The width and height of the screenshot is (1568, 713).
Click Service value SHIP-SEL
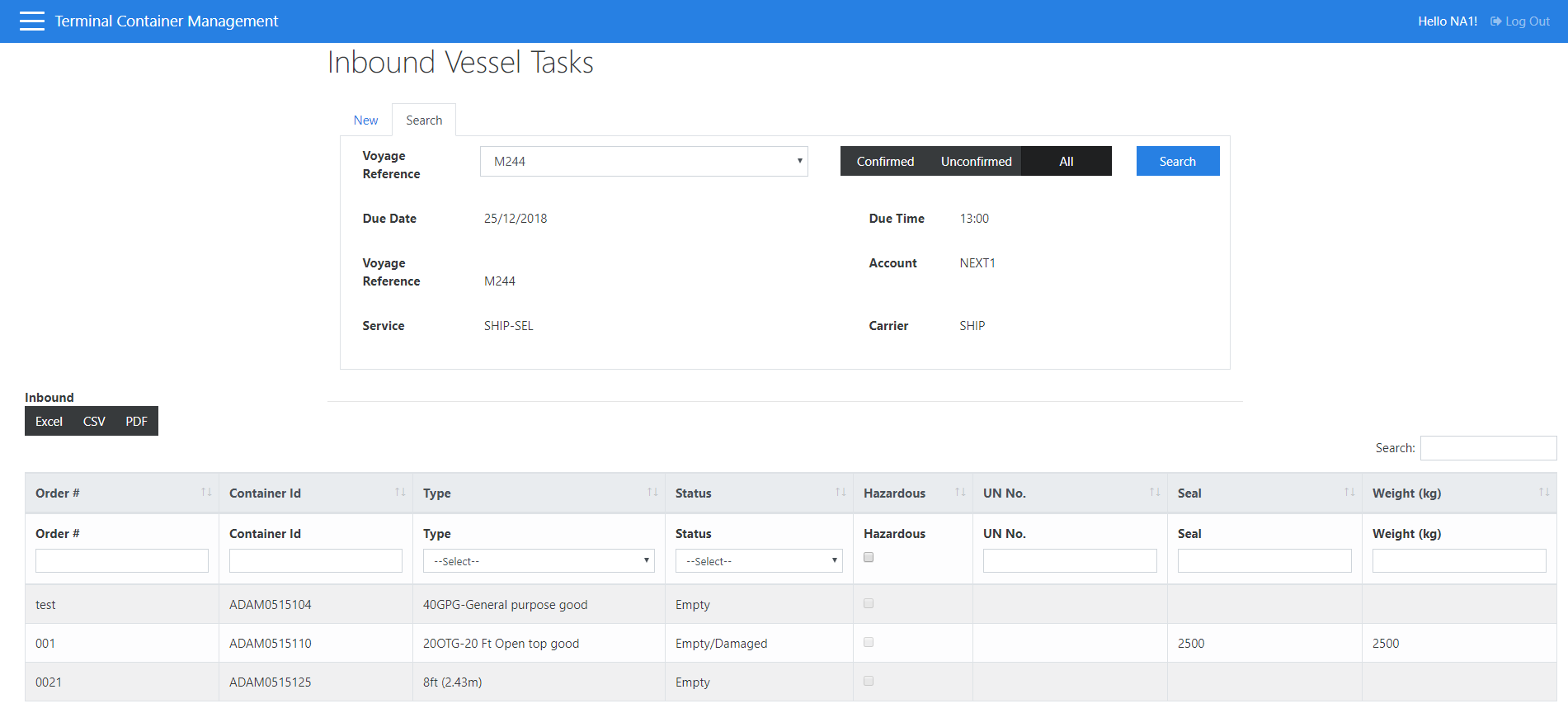click(x=509, y=325)
